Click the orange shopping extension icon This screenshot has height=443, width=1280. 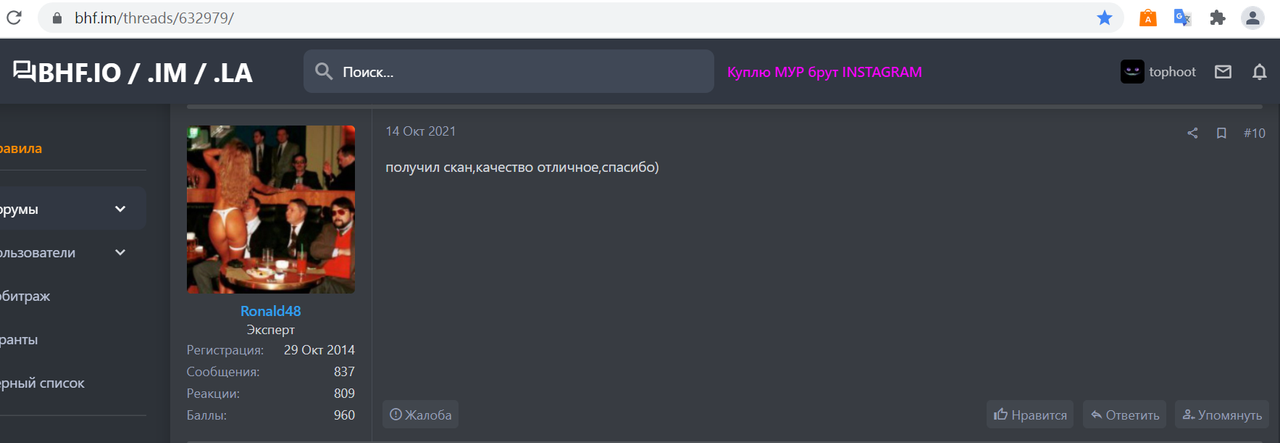click(1148, 17)
